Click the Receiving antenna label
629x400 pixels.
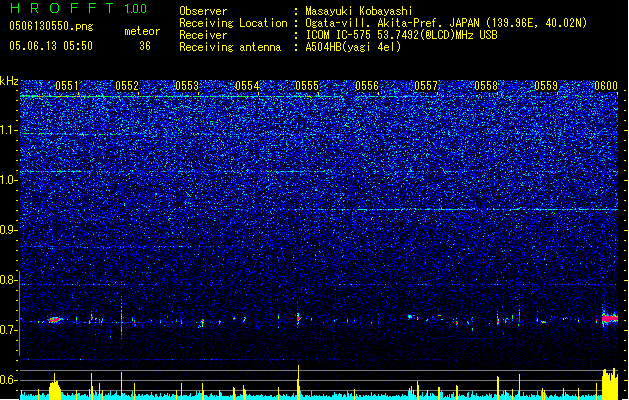[230, 47]
